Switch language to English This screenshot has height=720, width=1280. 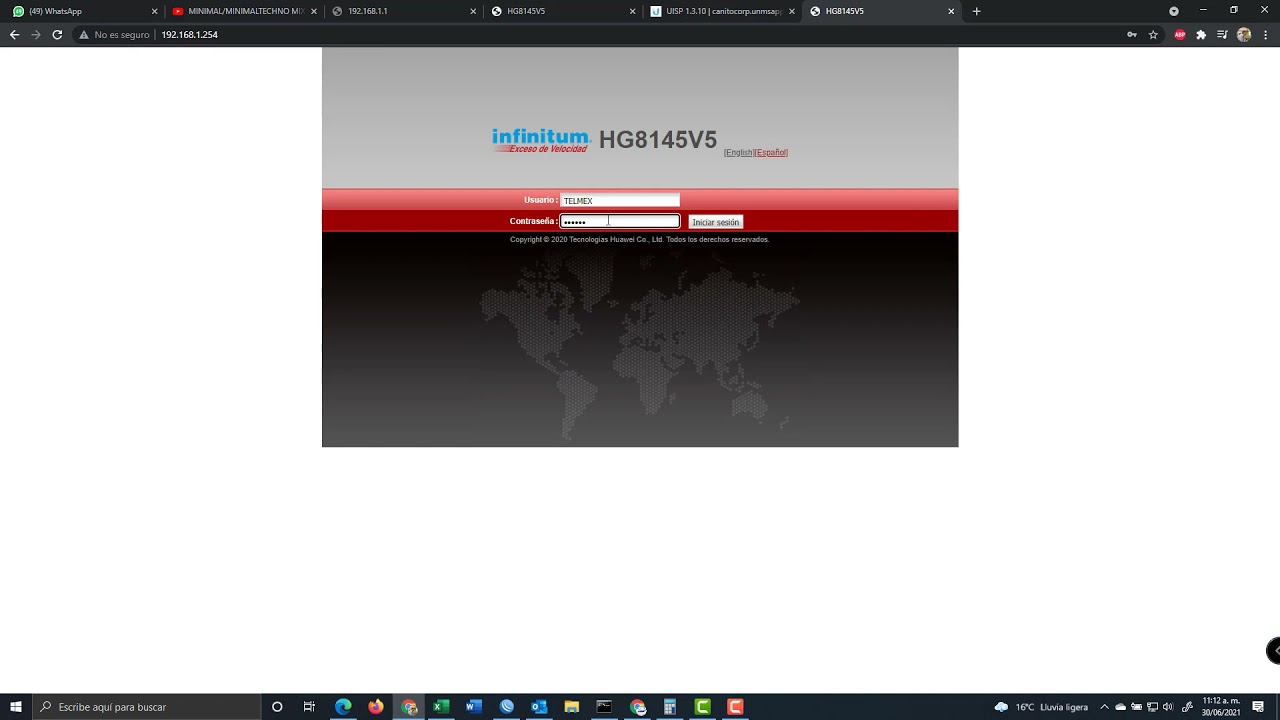pyautogui.click(x=738, y=153)
